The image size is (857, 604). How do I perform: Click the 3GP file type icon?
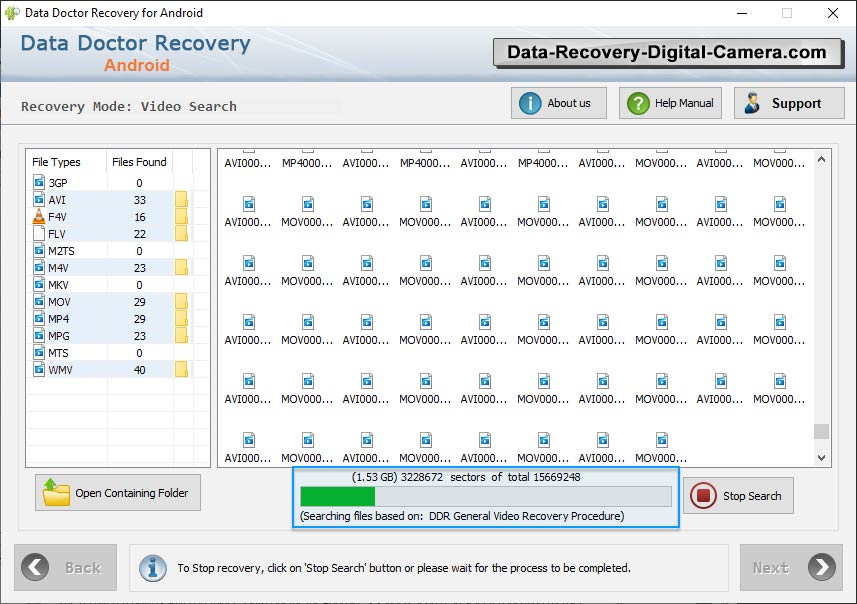pos(39,182)
